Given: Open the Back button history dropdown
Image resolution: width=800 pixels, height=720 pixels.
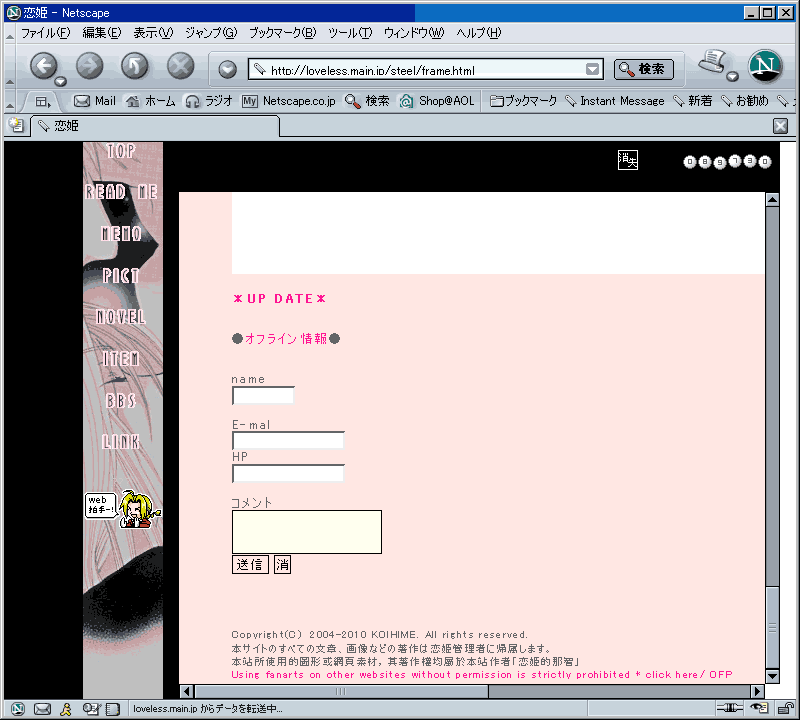Looking at the screenshot, I should [x=61, y=82].
